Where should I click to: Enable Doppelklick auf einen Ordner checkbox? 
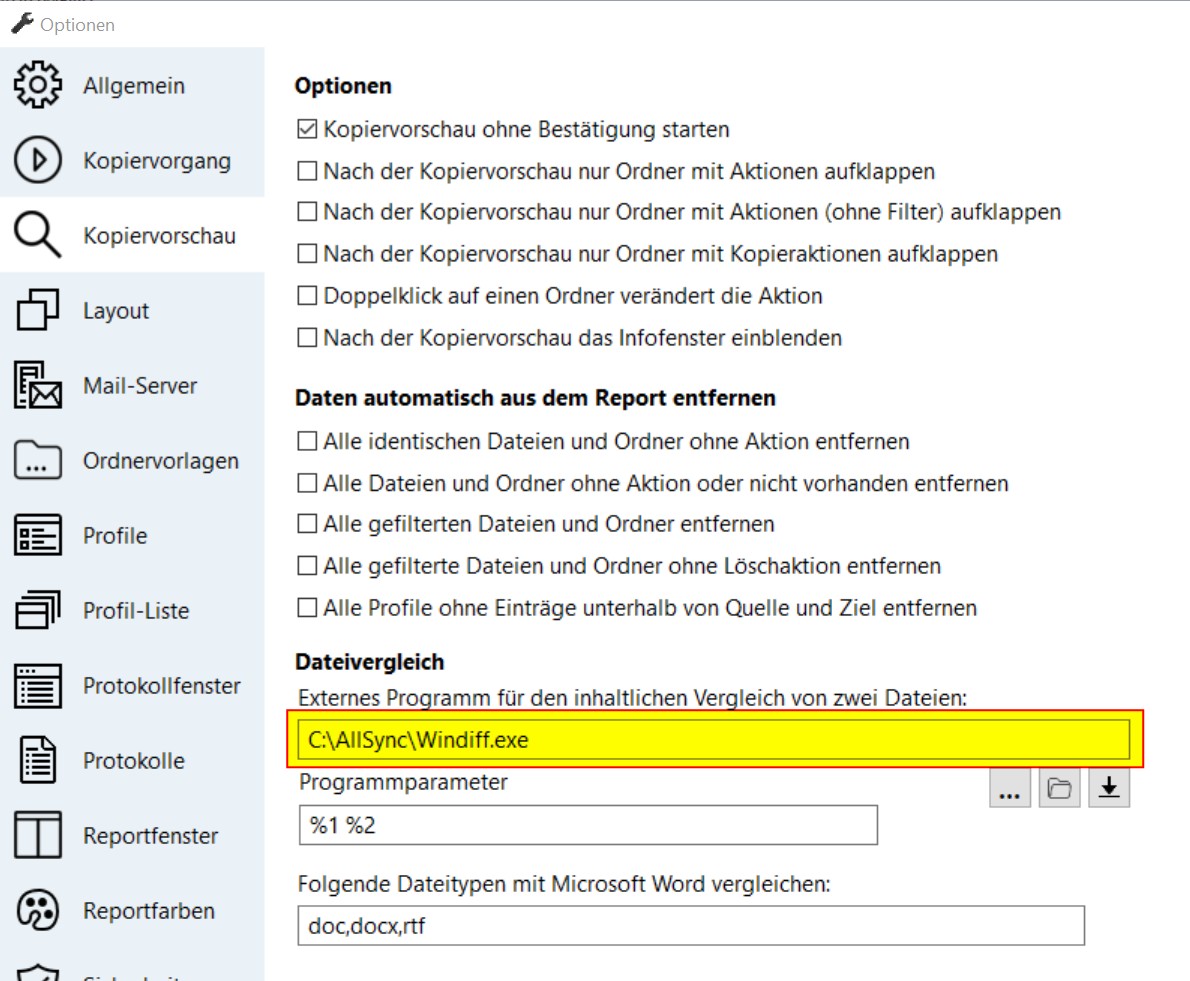point(308,297)
